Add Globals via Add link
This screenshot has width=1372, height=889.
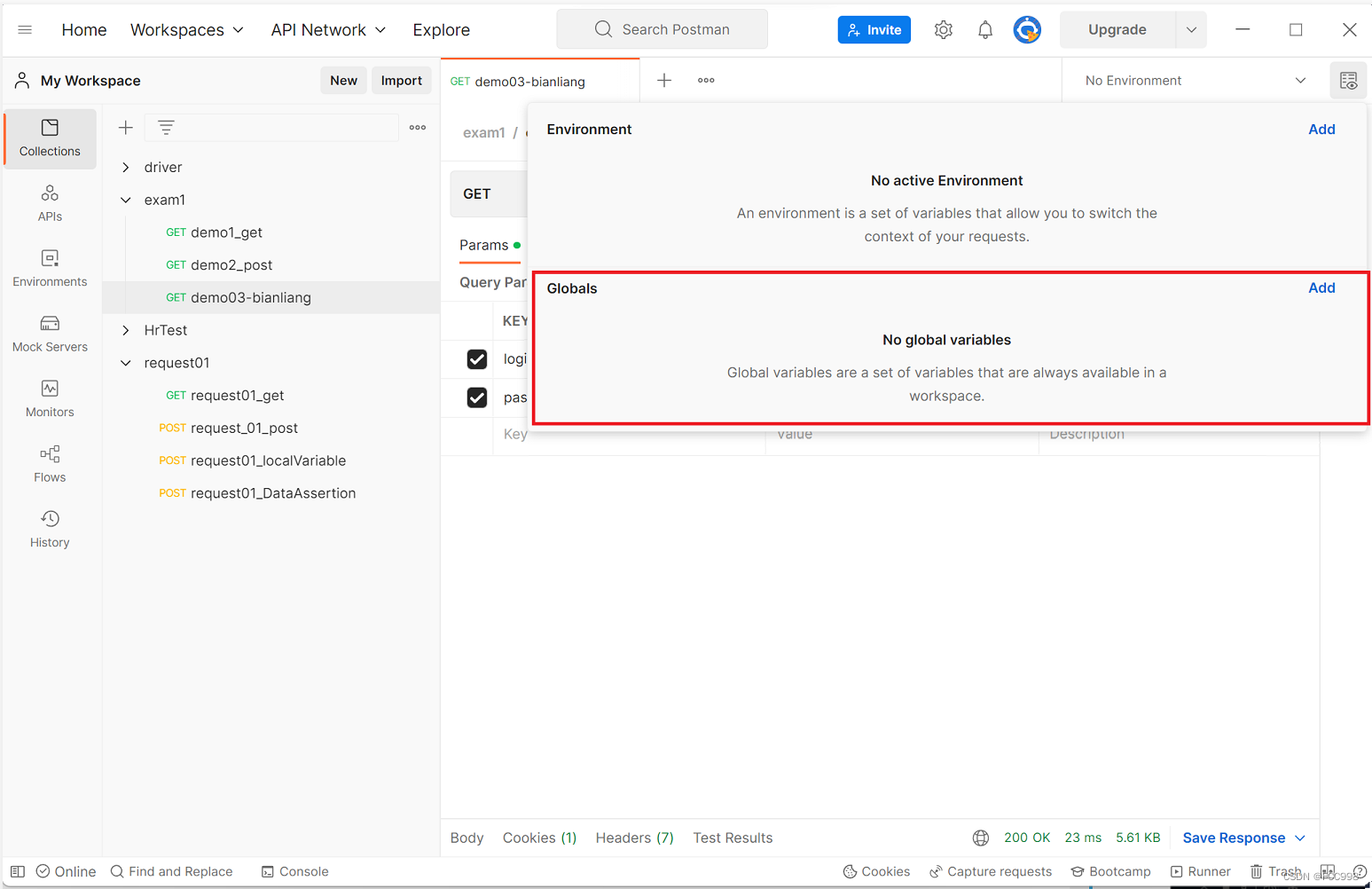coord(1321,287)
